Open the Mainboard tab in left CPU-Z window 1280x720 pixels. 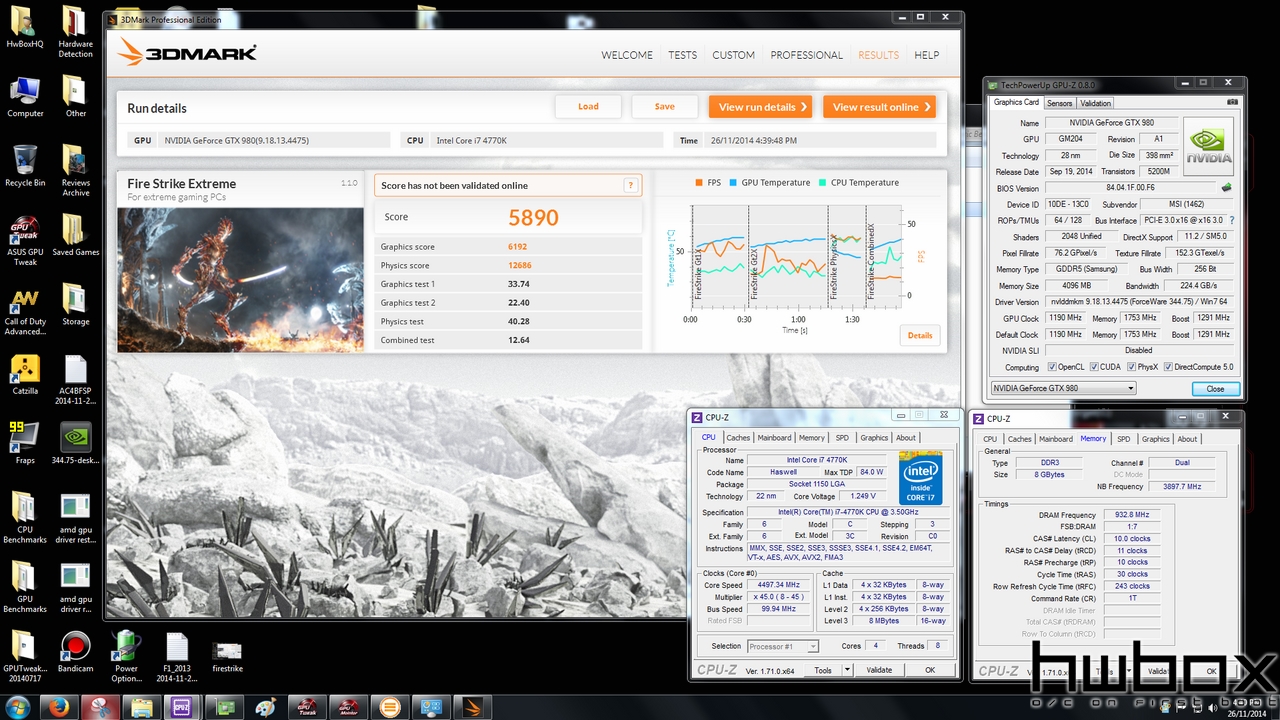(x=775, y=438)
